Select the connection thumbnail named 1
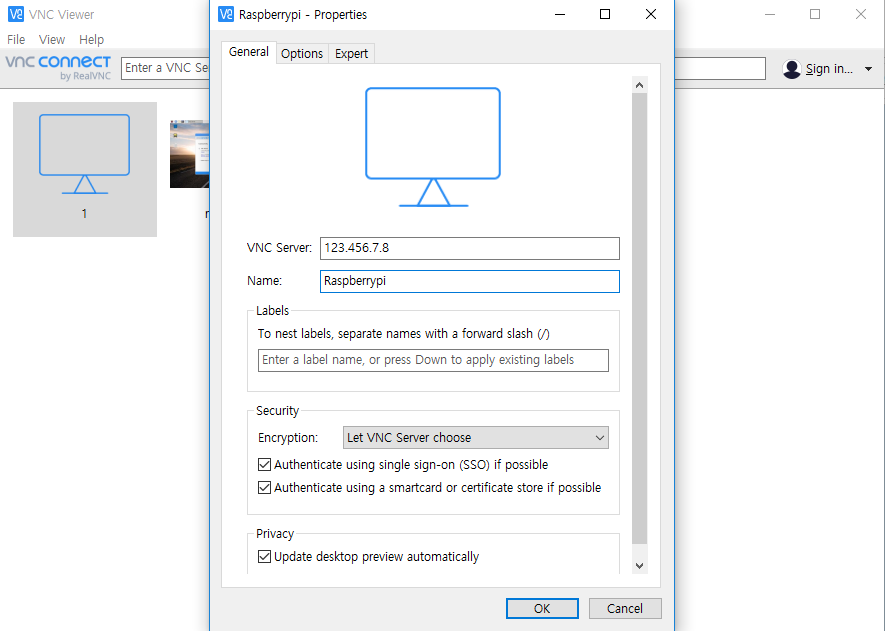Screen dimensions: 885x631 (x=85, y=169)
